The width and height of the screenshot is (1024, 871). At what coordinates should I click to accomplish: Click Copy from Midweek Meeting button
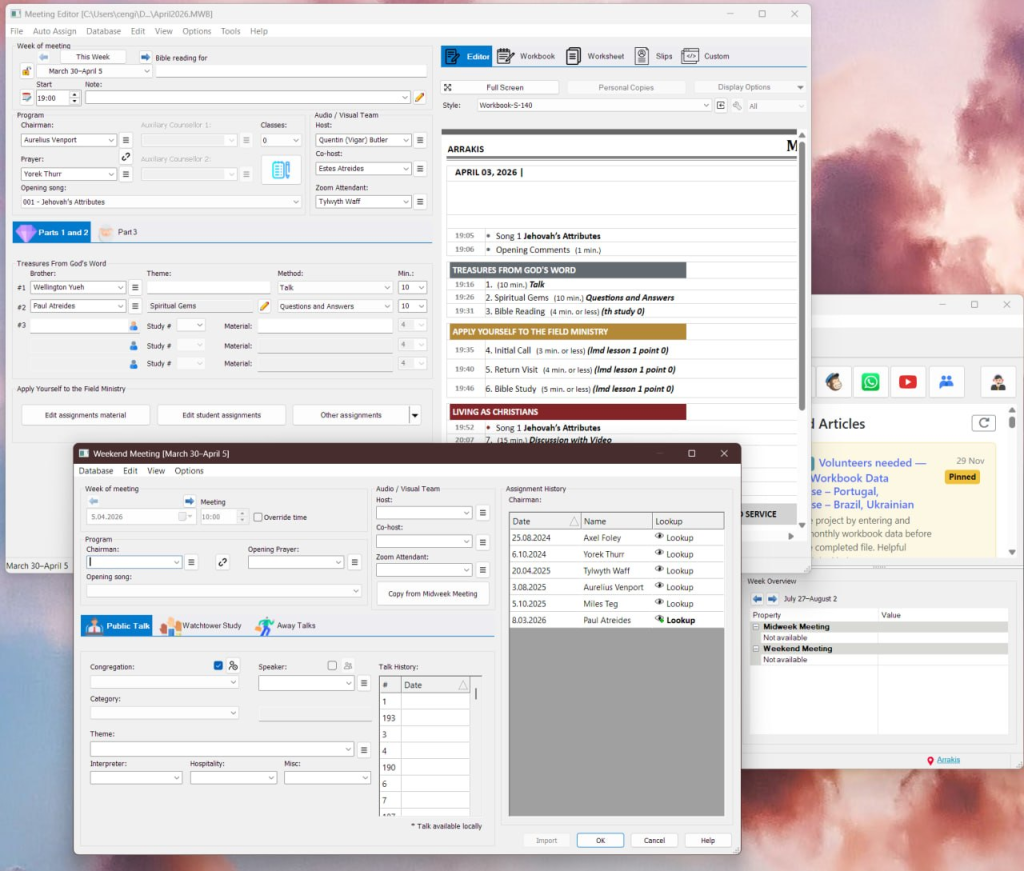click(x=432, y=594)
